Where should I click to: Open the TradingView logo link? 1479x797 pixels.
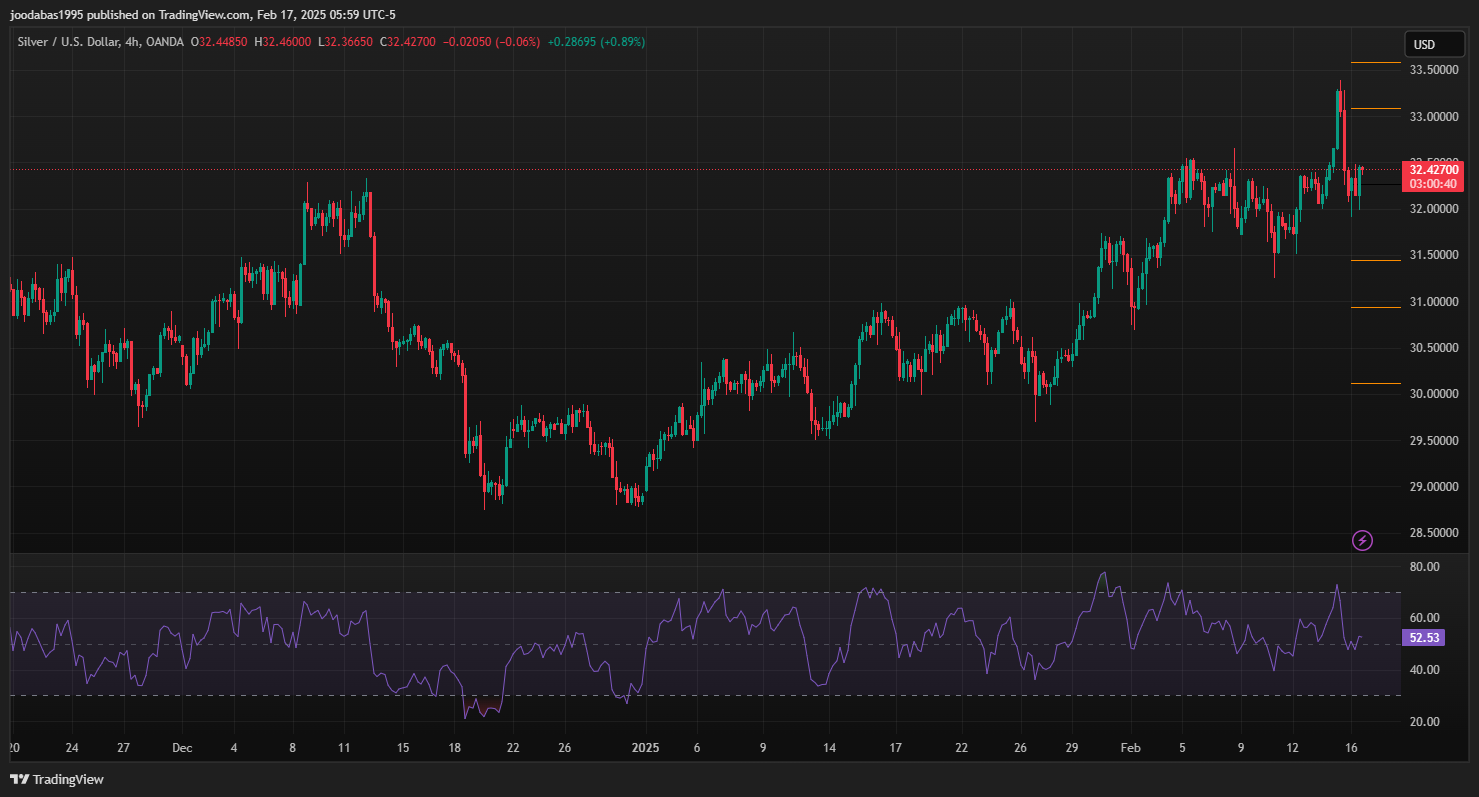coord(57,779)
